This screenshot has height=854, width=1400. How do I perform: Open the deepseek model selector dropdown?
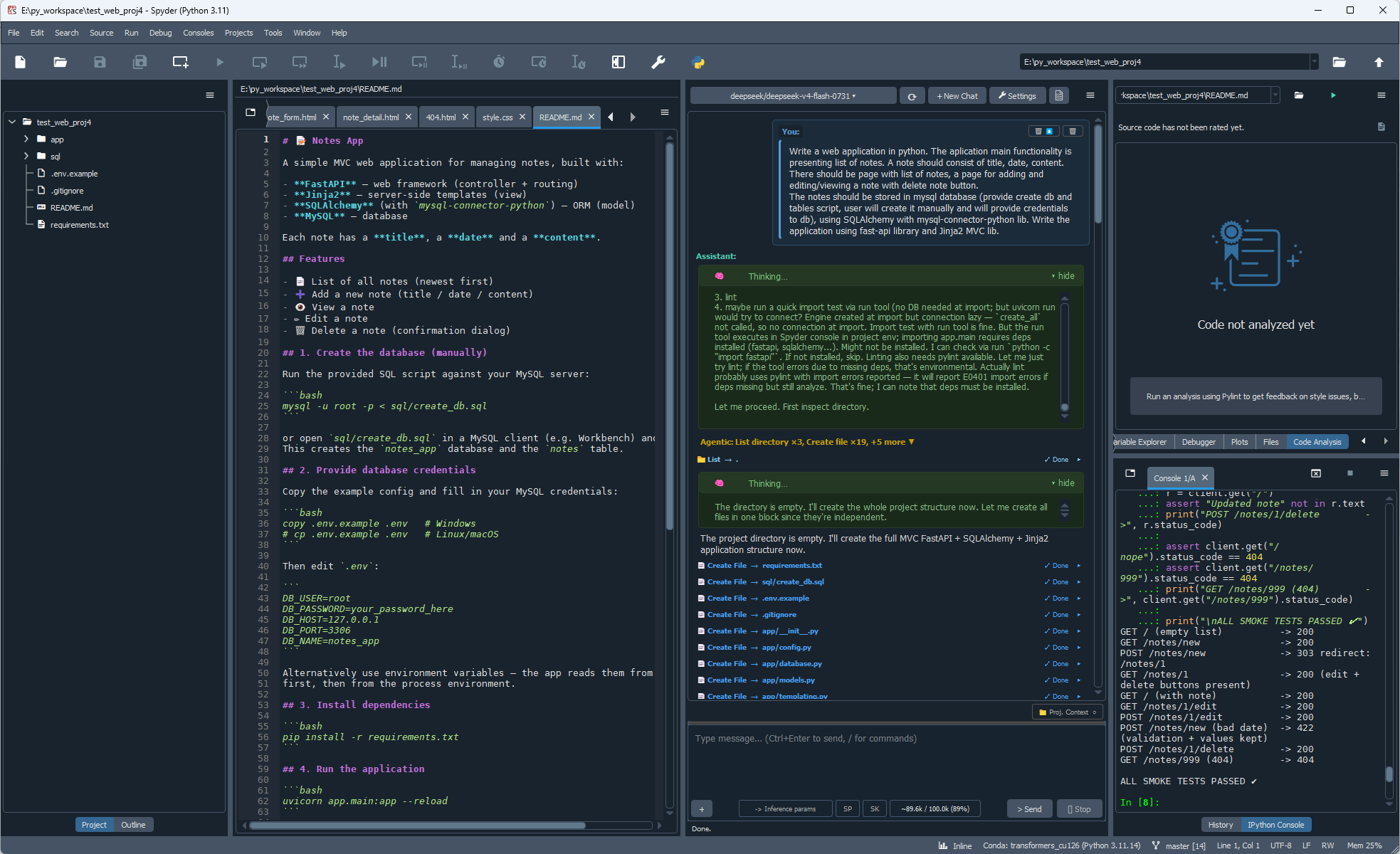793,96
